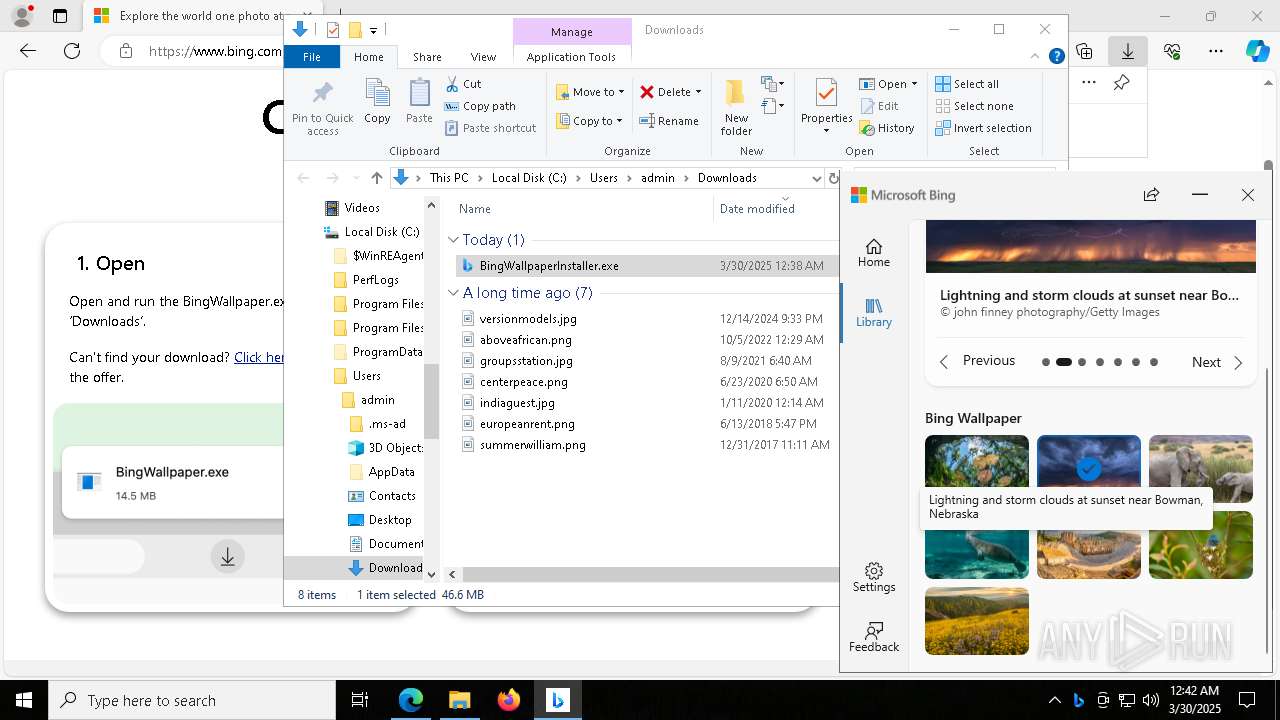Screen dimensions: 1280x720
Task: Open History in ribbon
Action: coord(886,128)
